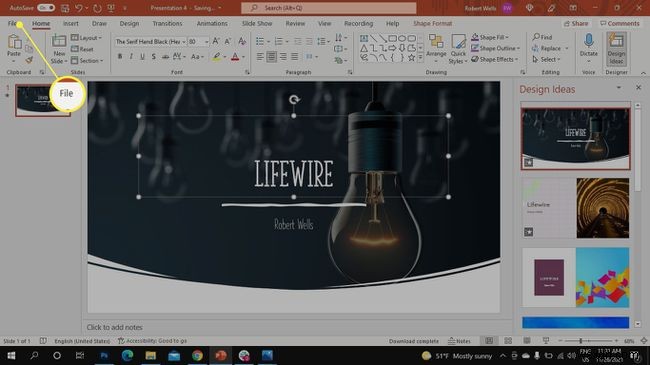
Task: Toggle the Notes button in status bar
Action: 459,341
